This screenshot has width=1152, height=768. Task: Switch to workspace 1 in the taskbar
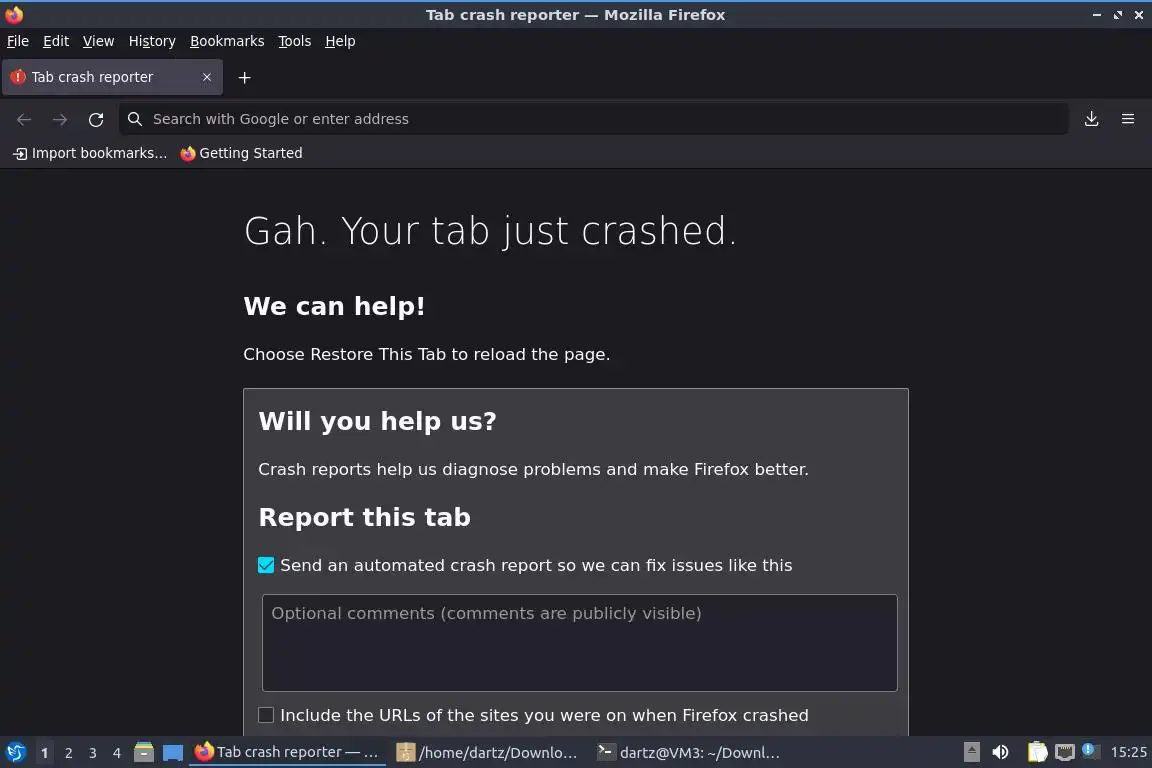[x=45, y=753]
